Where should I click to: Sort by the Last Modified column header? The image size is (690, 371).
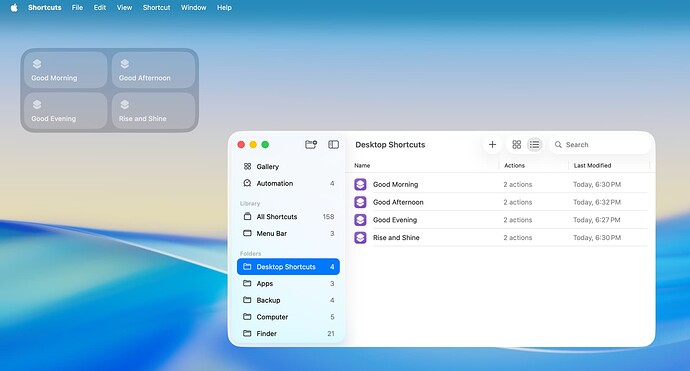click(592, 165)
